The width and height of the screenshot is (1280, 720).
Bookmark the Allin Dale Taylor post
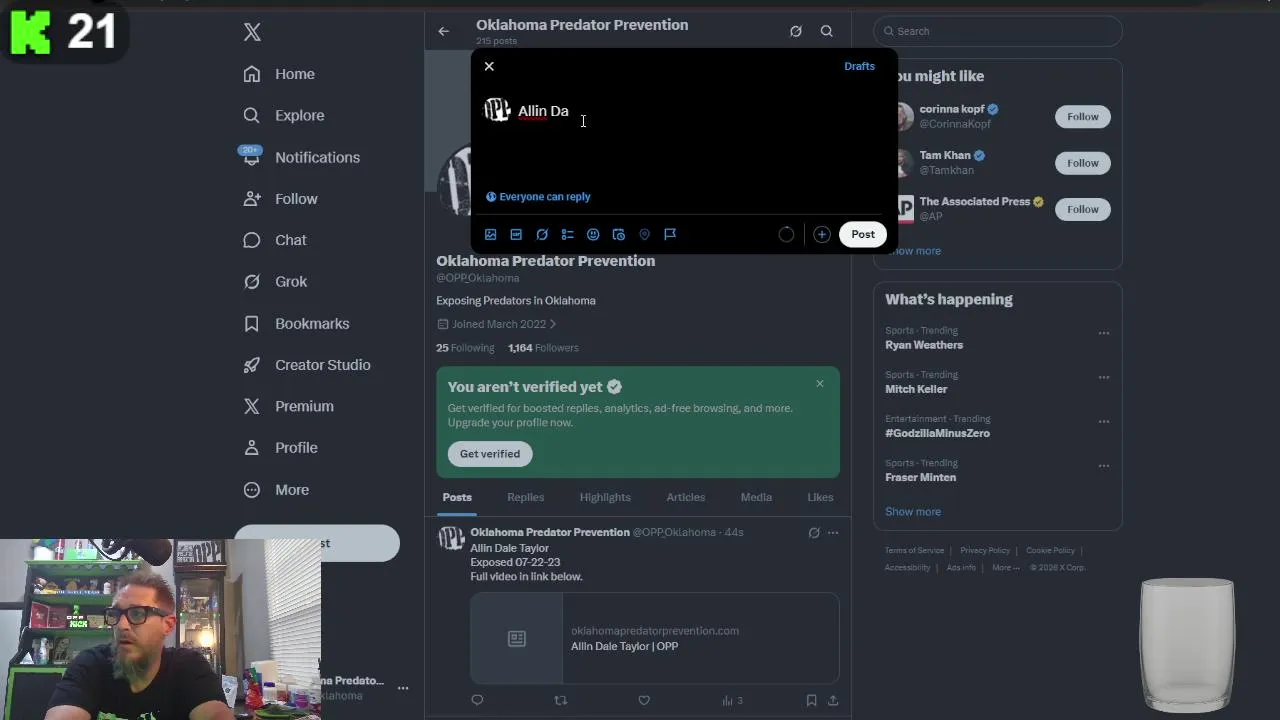tap(811, 701)
